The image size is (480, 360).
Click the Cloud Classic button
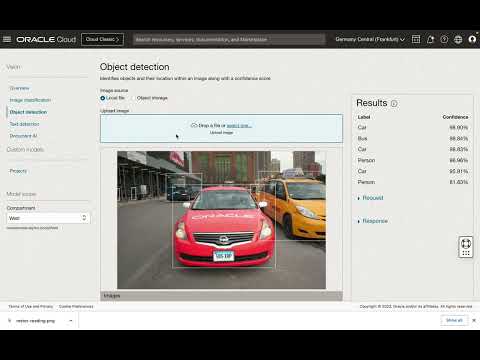102,39
